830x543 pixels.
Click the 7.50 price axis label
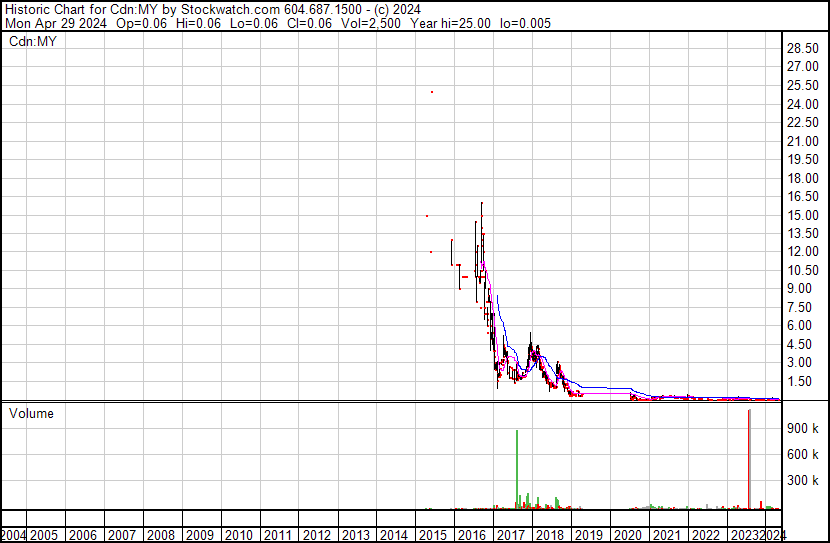tap(799, 307)
